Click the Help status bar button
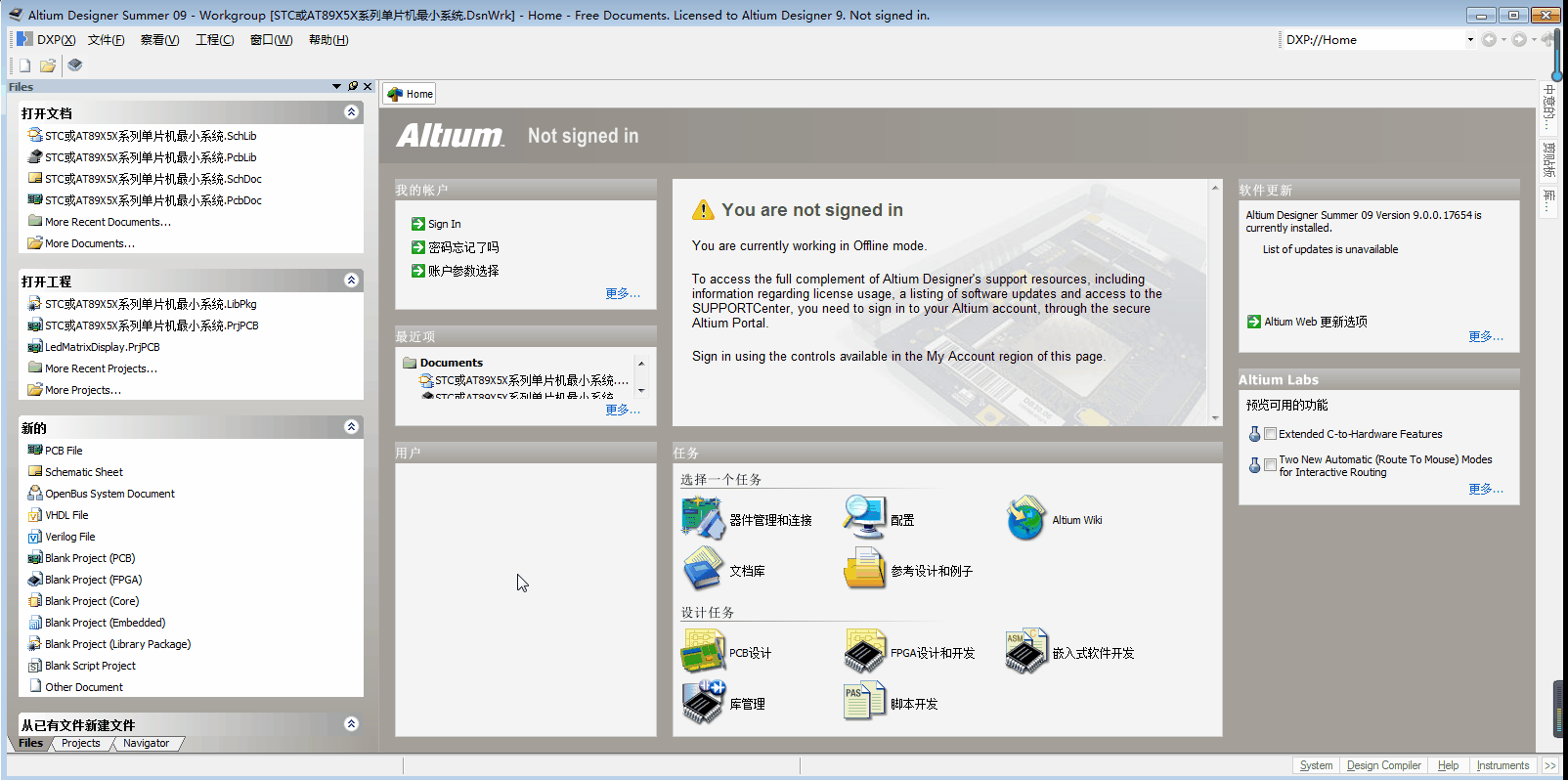The width and height of the screenshot is (1568, 780). pos(1448,765)
